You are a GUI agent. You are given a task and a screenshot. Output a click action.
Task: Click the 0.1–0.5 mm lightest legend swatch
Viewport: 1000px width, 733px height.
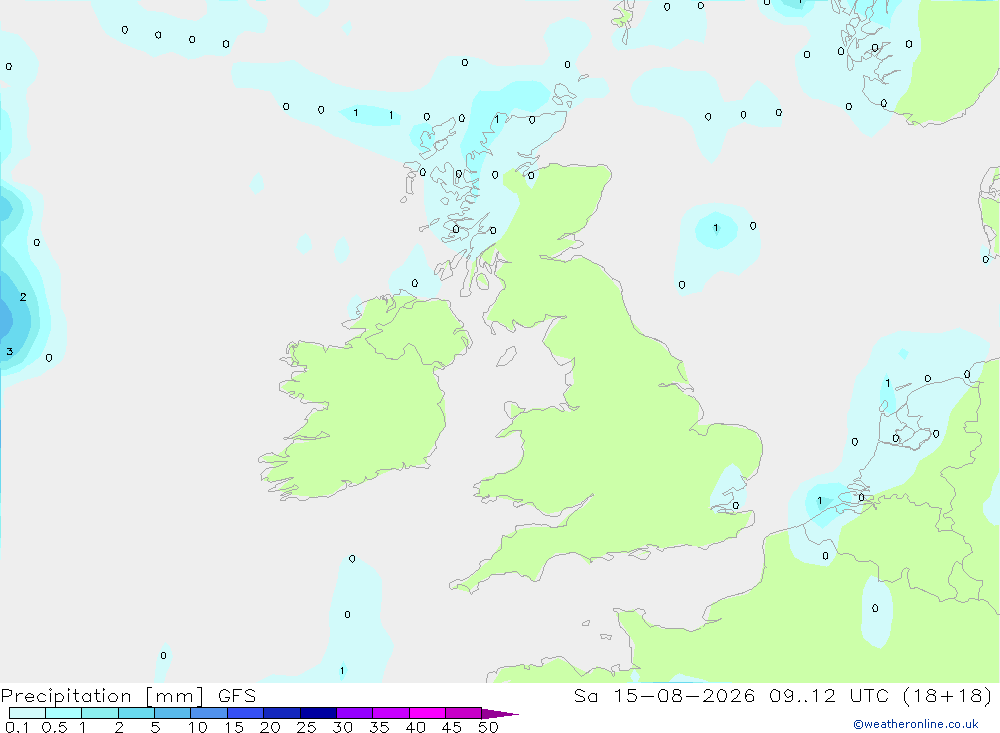(27, 713)
